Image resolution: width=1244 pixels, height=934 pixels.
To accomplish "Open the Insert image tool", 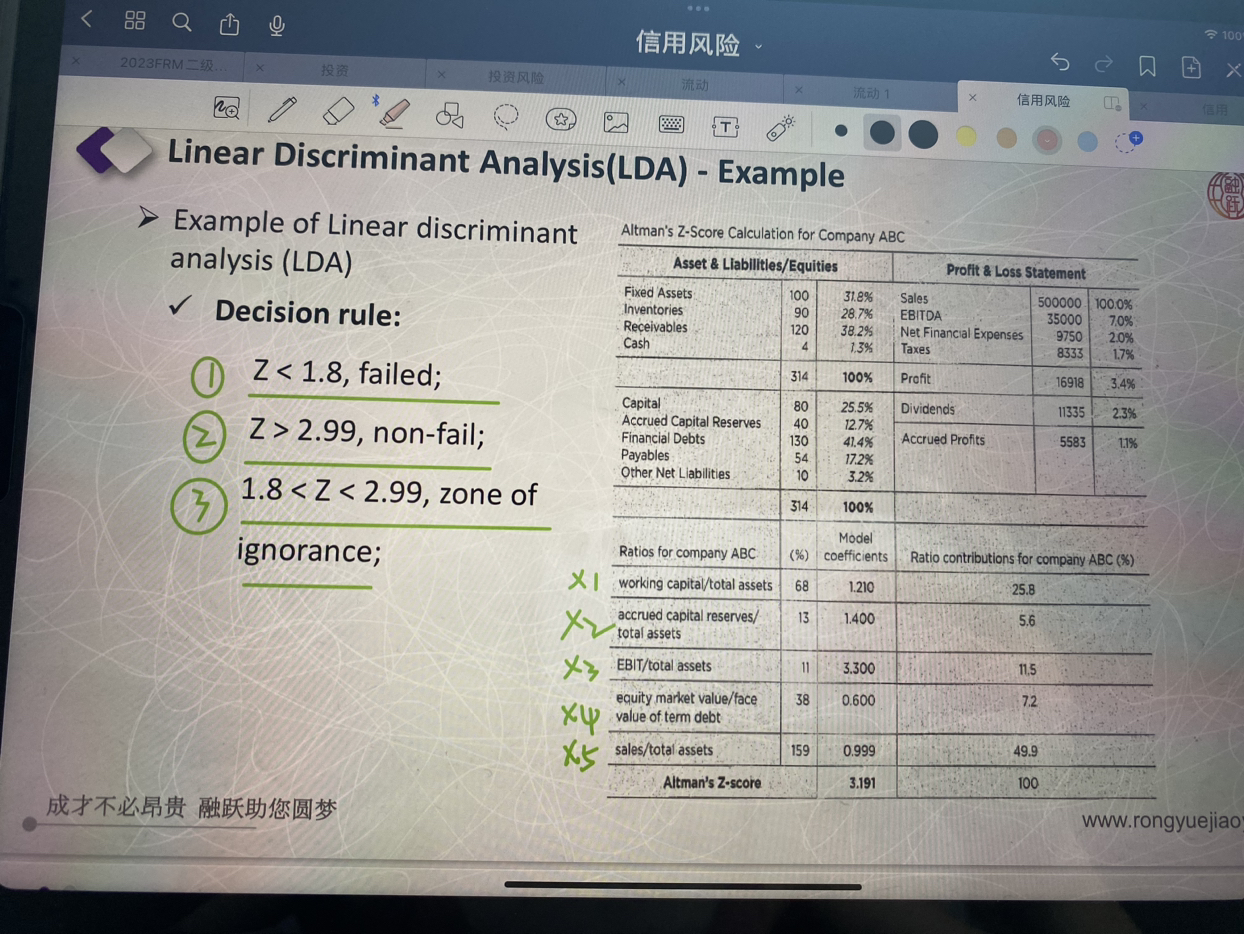I will [616, 122].
